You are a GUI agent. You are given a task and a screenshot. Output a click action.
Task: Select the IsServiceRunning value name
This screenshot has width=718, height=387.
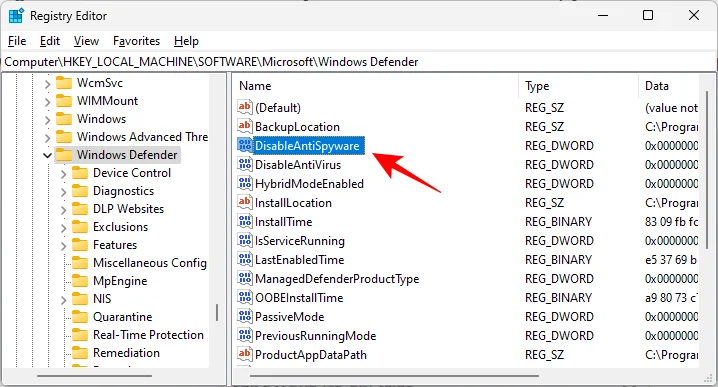[300, 241]
